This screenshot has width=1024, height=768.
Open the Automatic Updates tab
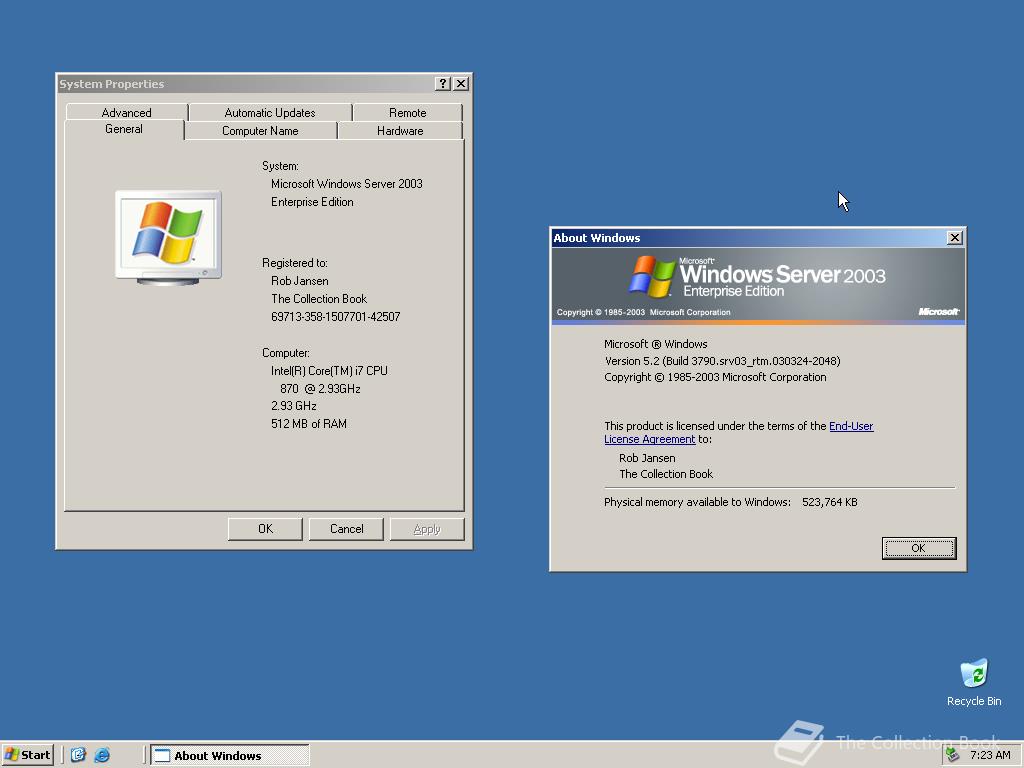point(270,112)
